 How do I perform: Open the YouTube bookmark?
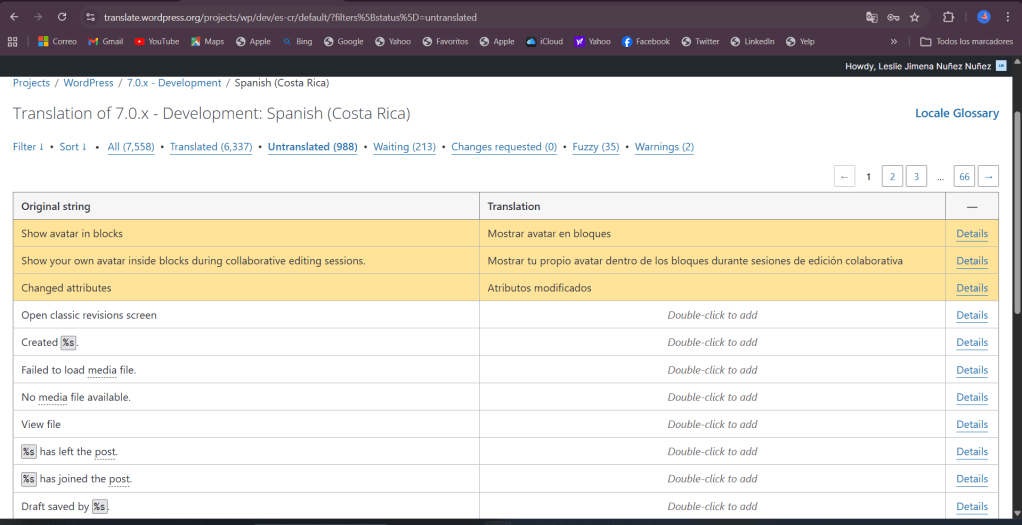[x=156, y=42]
